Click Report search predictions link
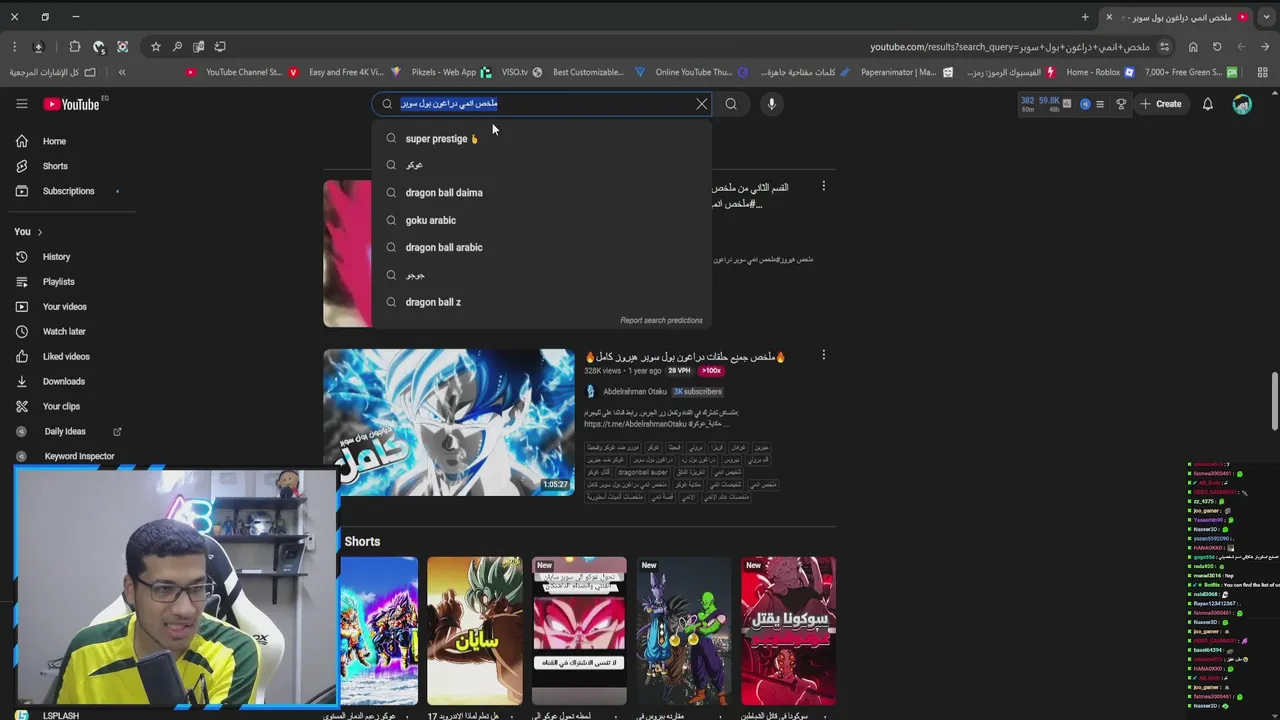1280x720 pixels. click(661, 320)
